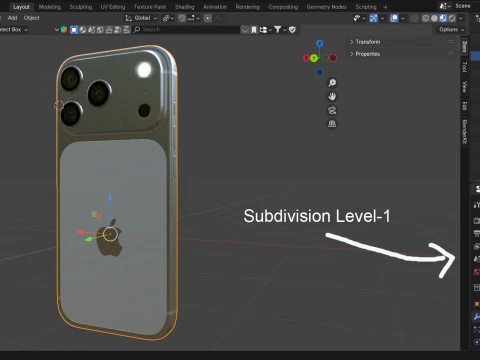Viewport: 480px width, 360px height.
Task: Toggle proportional editing
Action: click(x=208, y=18)
